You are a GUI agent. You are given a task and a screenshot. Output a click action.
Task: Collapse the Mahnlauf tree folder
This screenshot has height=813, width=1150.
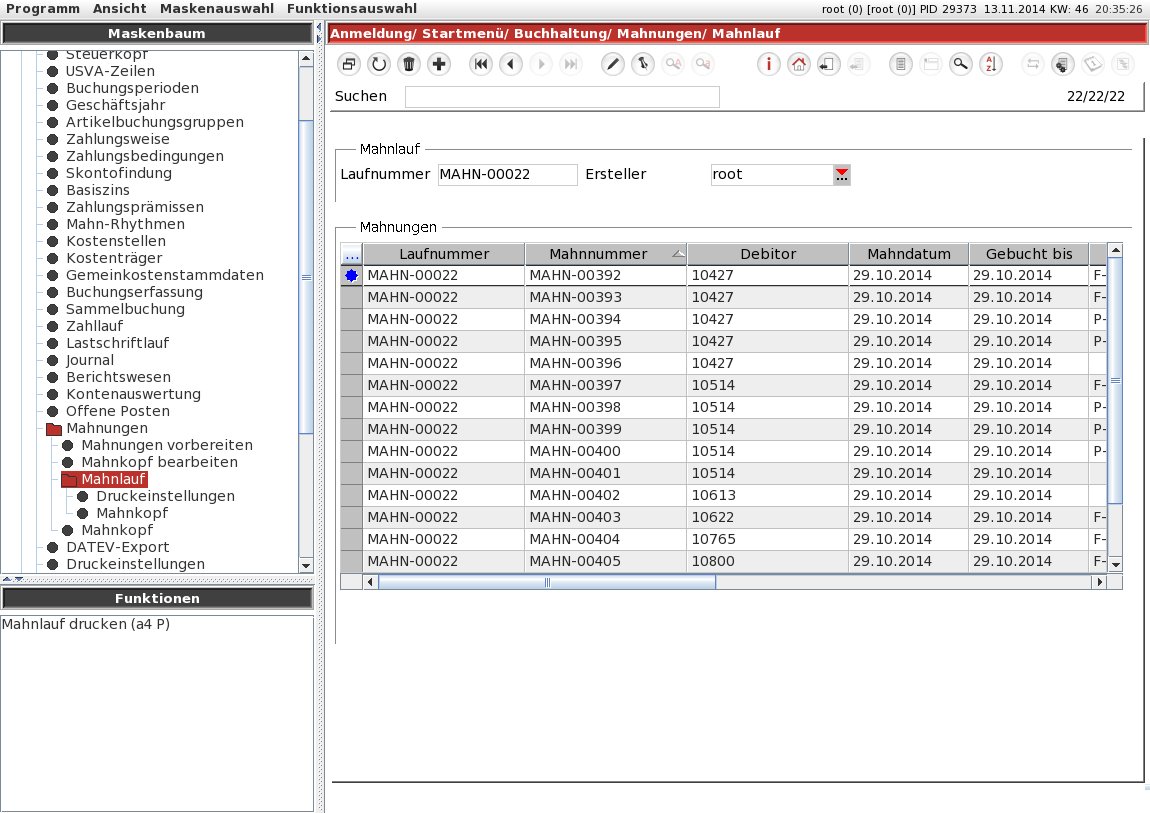70,479
